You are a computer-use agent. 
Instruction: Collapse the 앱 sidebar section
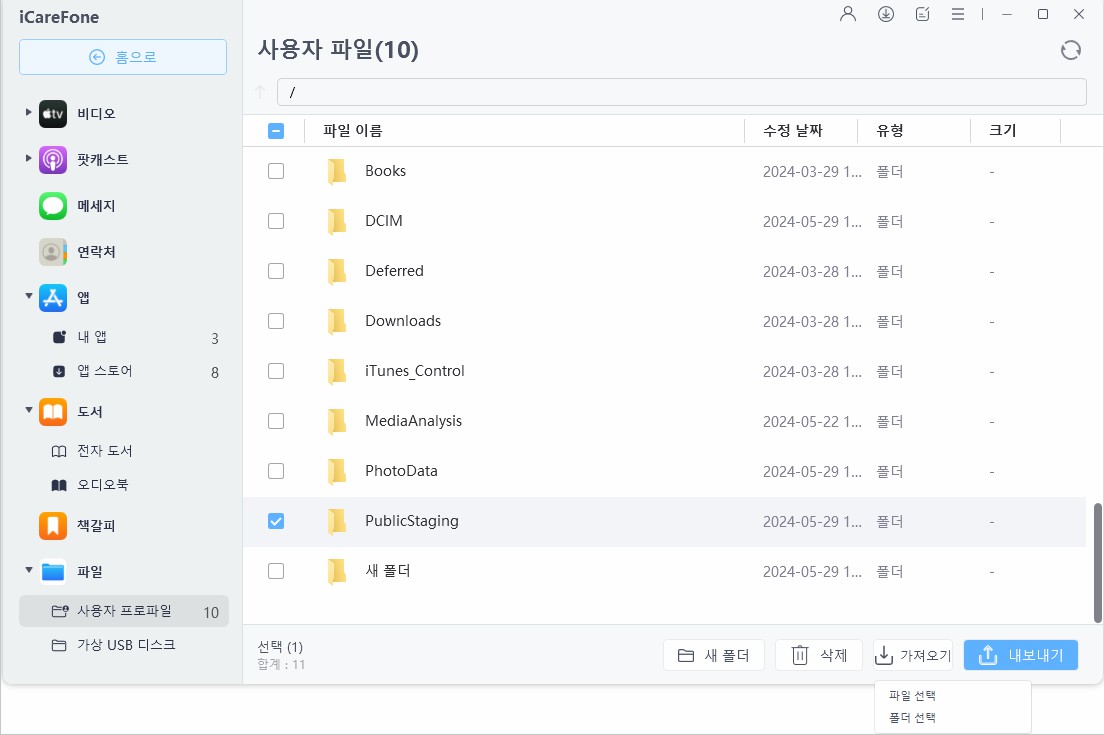pos(31,297)
